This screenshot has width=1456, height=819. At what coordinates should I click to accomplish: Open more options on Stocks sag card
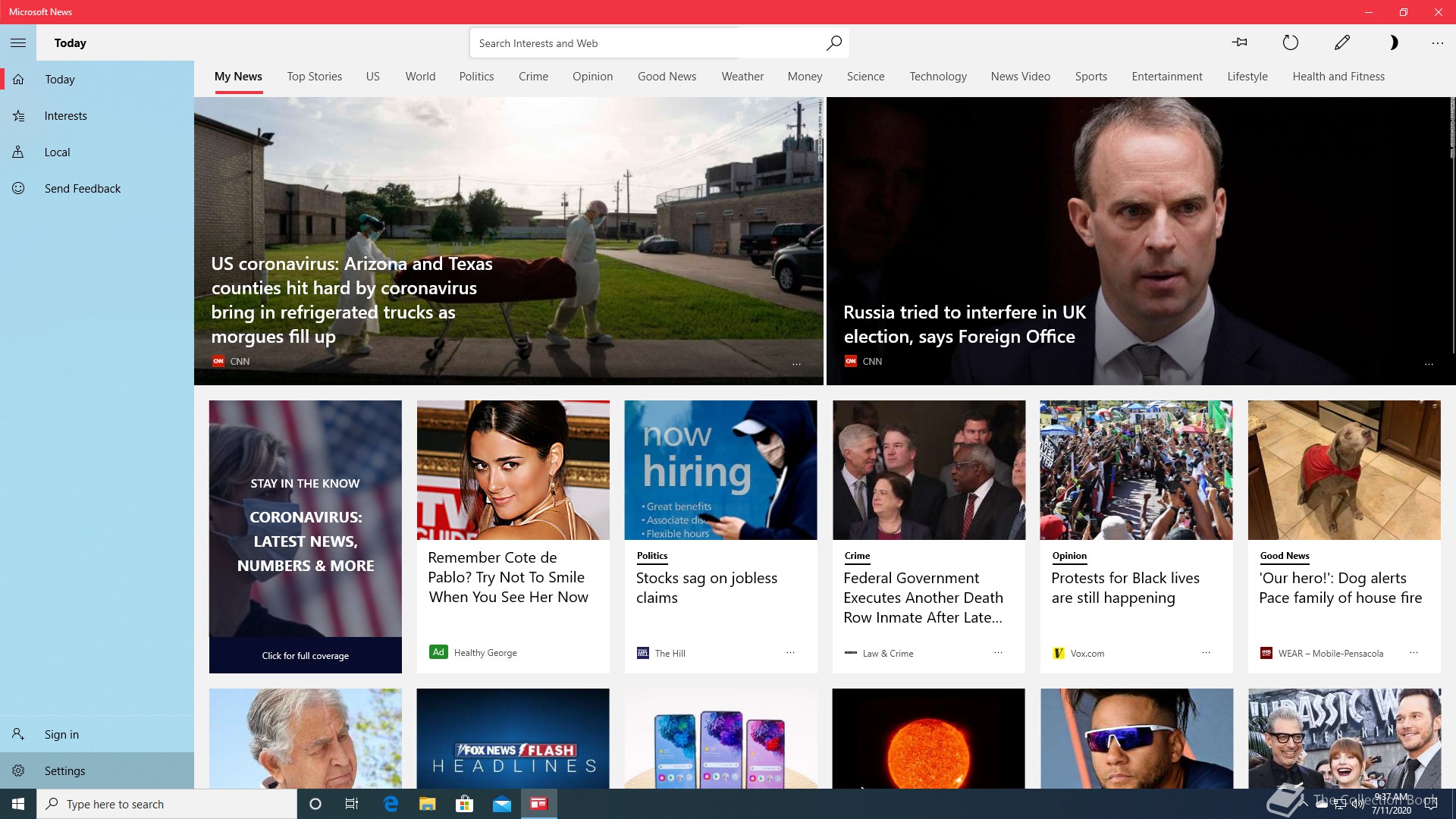(790, 652)
